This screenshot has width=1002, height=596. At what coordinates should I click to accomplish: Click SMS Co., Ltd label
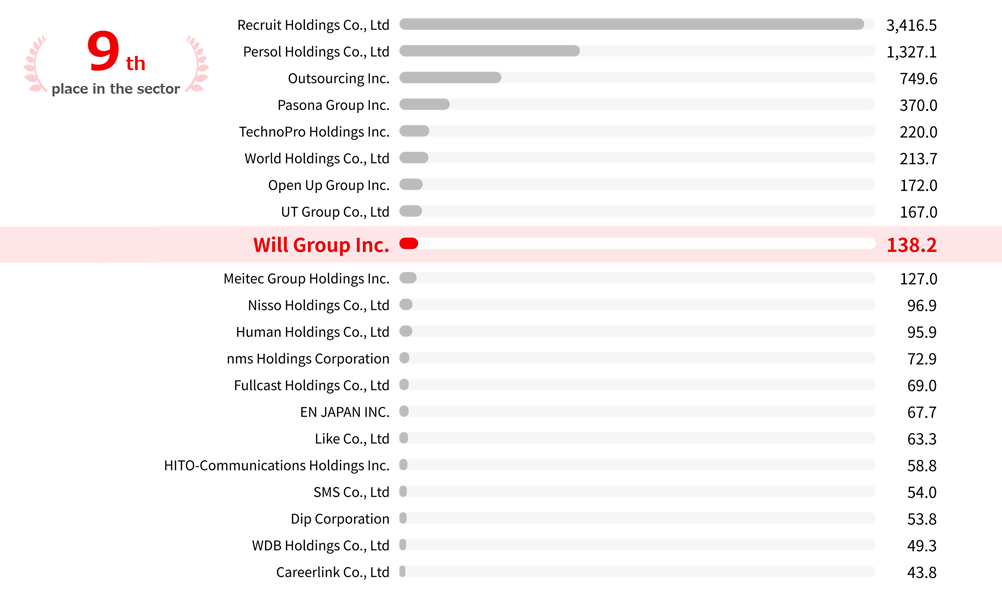coord(351,493)
